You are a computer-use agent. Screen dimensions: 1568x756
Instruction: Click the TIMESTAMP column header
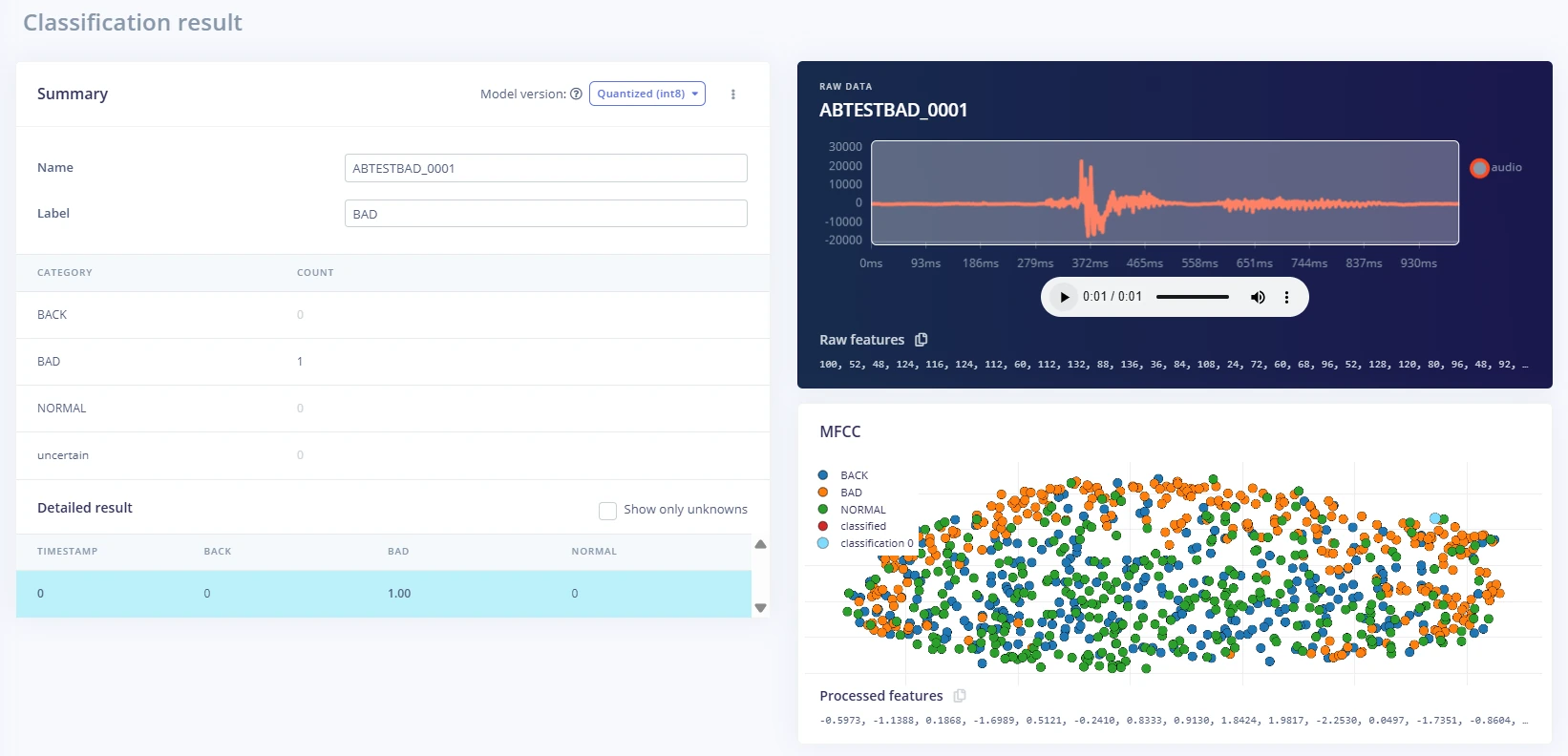[67, 552]
